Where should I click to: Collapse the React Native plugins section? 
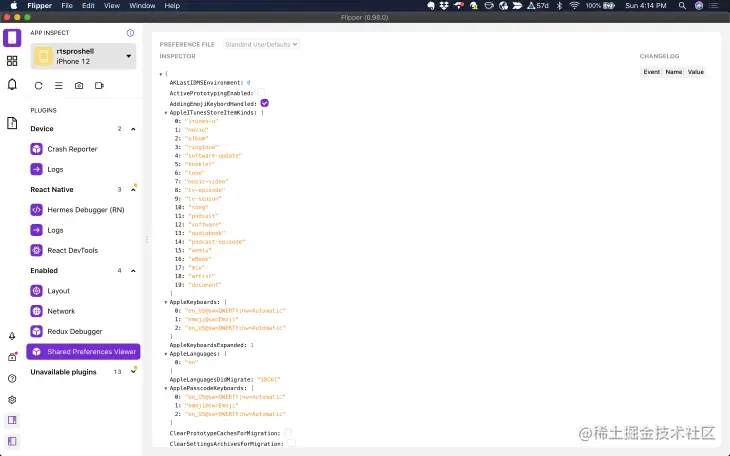[x=133, y=190]
